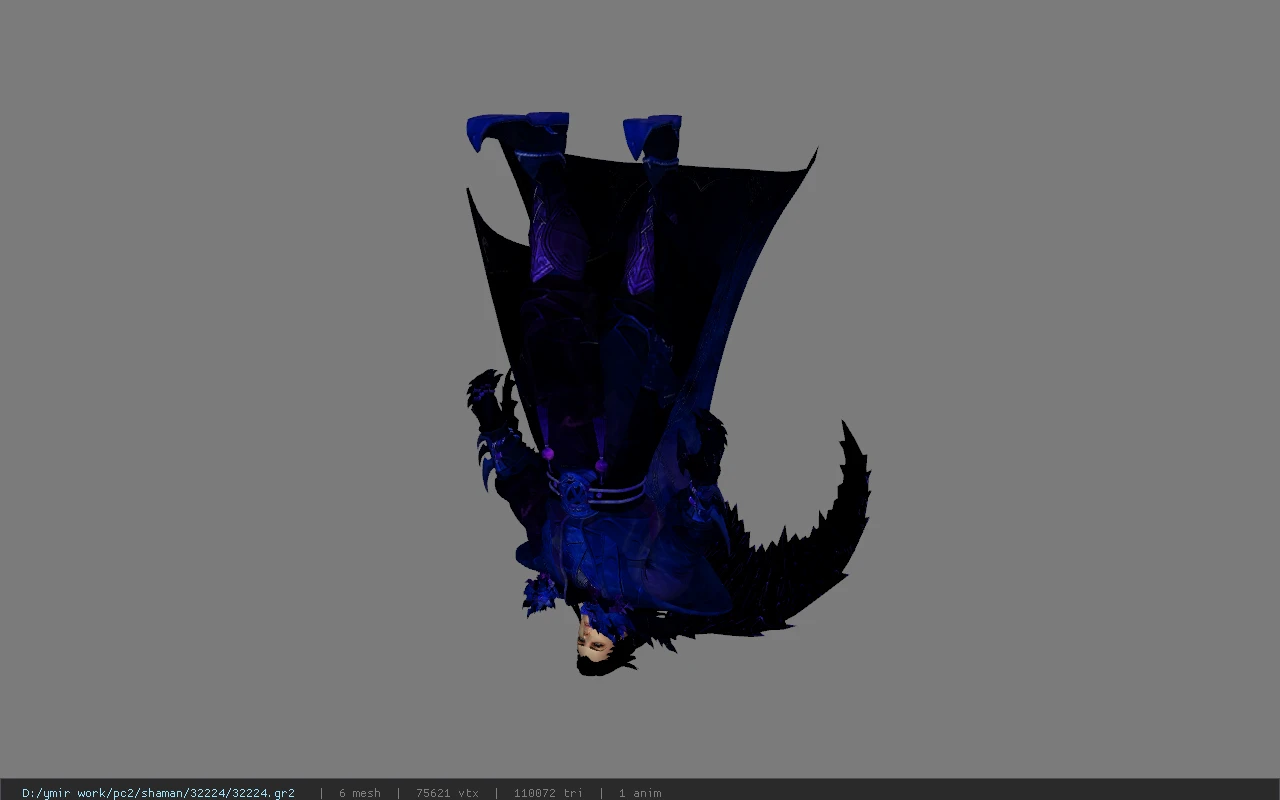This screenshot has height=800, width=1280.
Task: Click the '1 anim' status entry
Action: (640, 793)
